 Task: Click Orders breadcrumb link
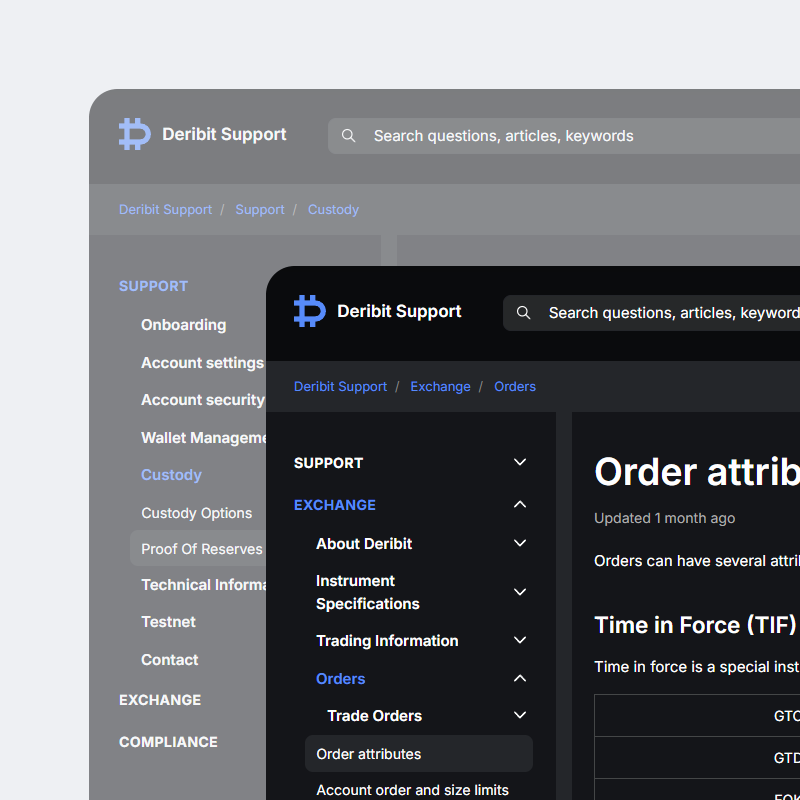coord(515,386)
